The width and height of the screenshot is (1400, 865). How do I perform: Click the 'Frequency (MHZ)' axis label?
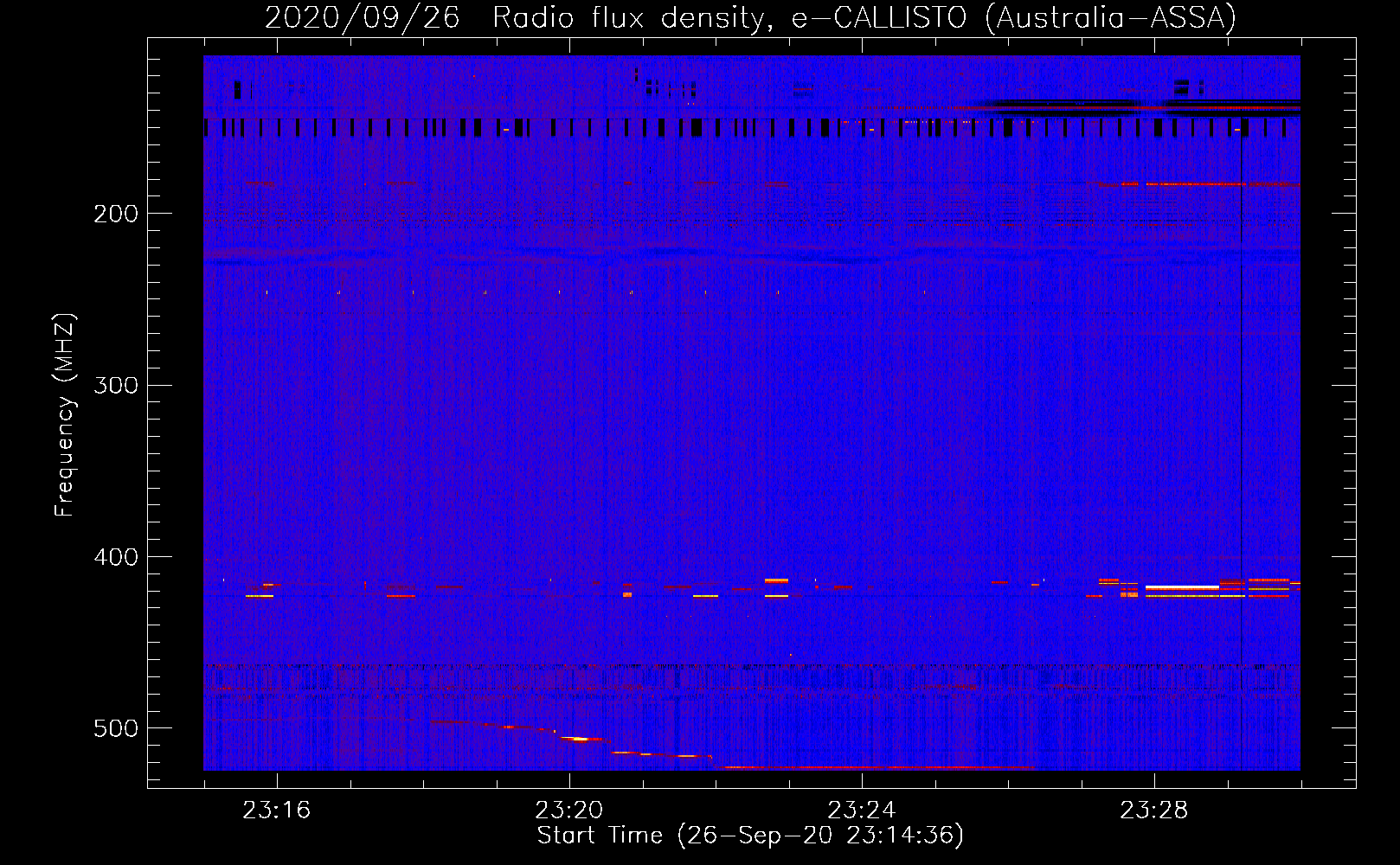[64, 415]
